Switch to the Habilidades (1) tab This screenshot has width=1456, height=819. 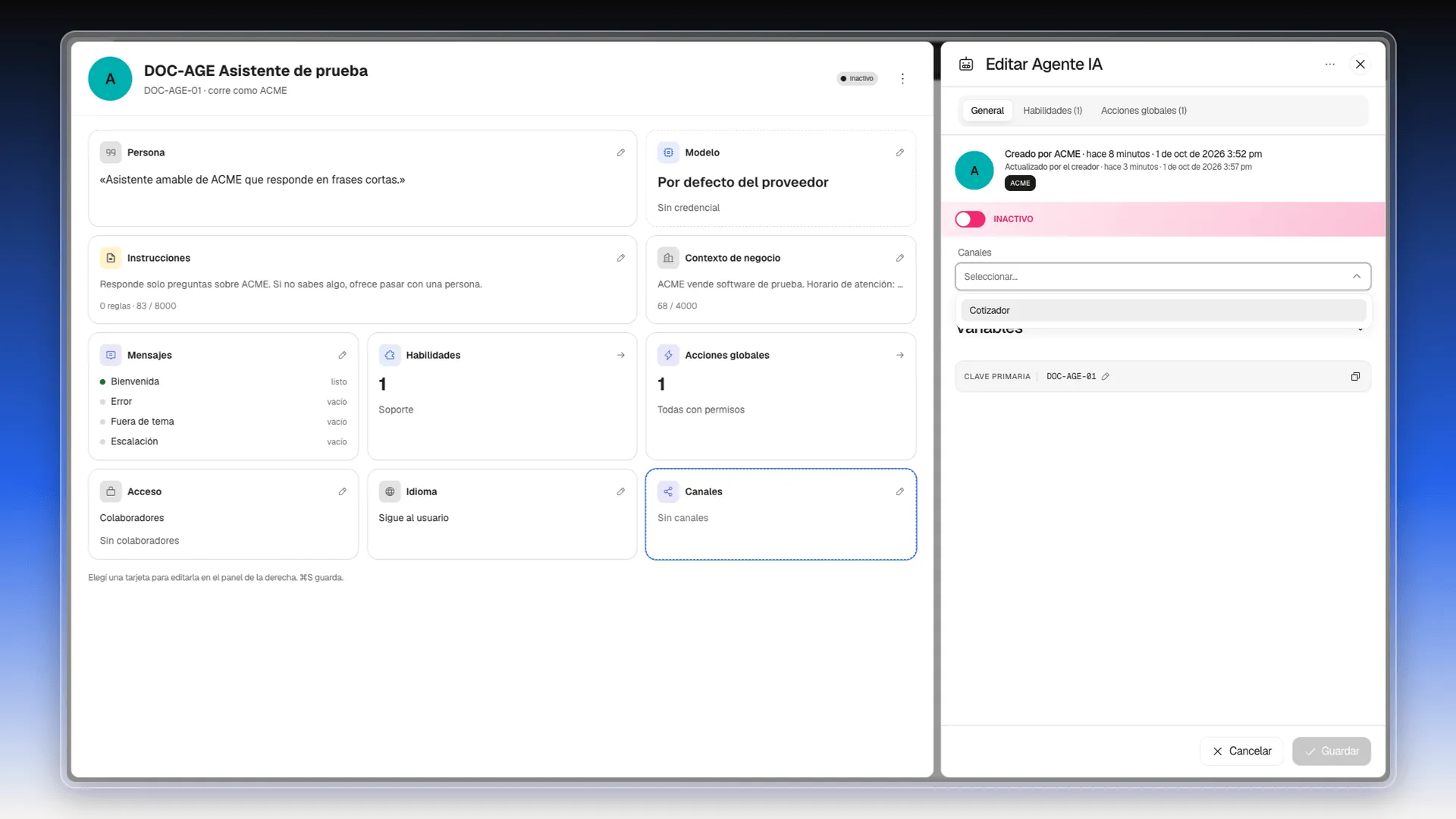pyautogui.click(x=1053, y=111)
